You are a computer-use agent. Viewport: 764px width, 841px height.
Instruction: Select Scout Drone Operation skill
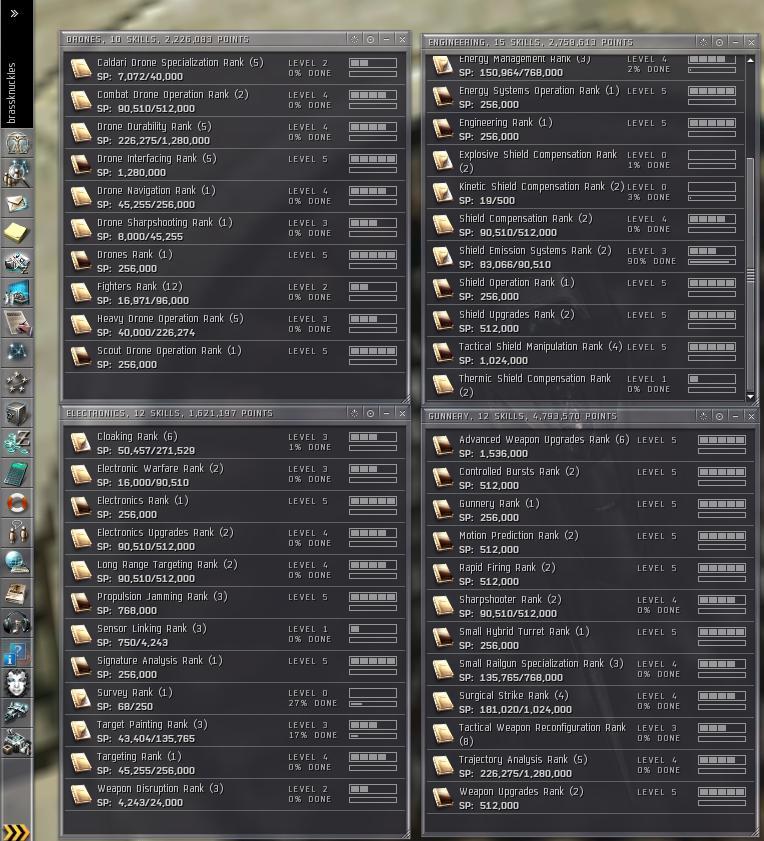click(234, 357)
